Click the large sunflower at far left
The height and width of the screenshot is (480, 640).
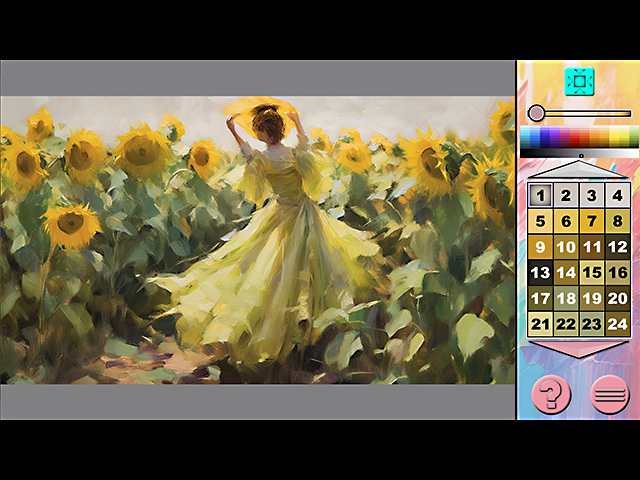pos(70,223)
